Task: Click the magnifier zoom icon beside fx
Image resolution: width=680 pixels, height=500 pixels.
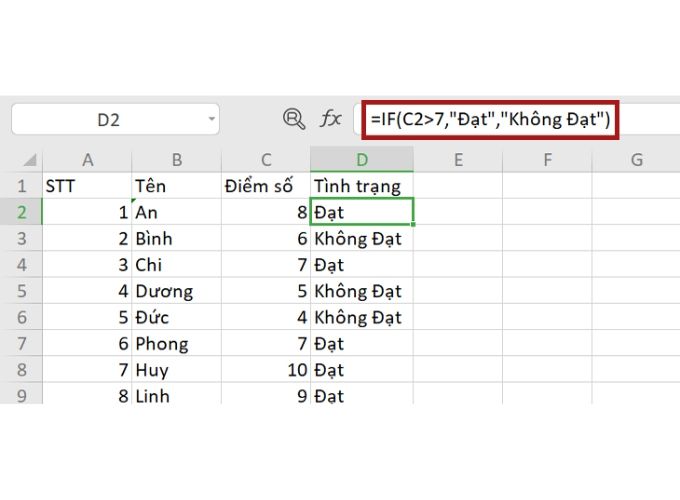Action: click(294, 119)
